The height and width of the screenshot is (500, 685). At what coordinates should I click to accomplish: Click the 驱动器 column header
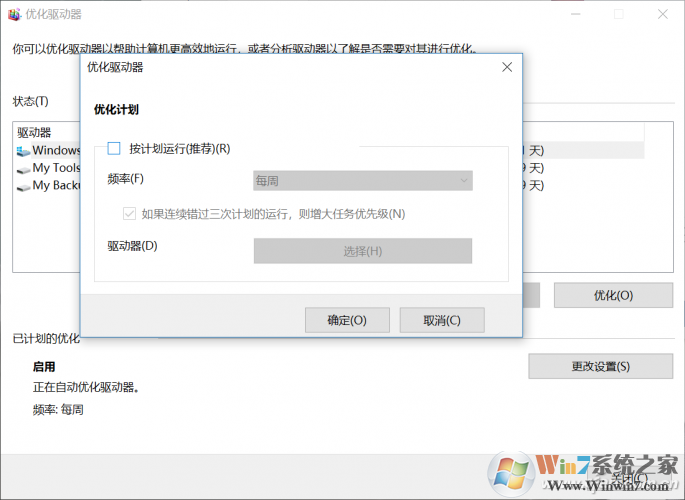35,132
